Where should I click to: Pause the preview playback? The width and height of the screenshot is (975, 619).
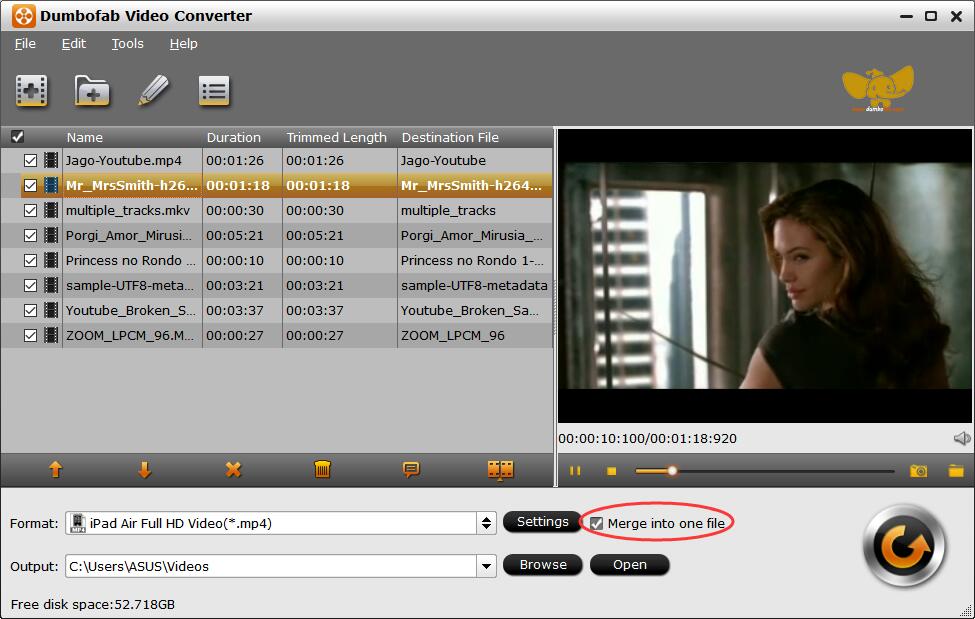[x=575, y=471]
